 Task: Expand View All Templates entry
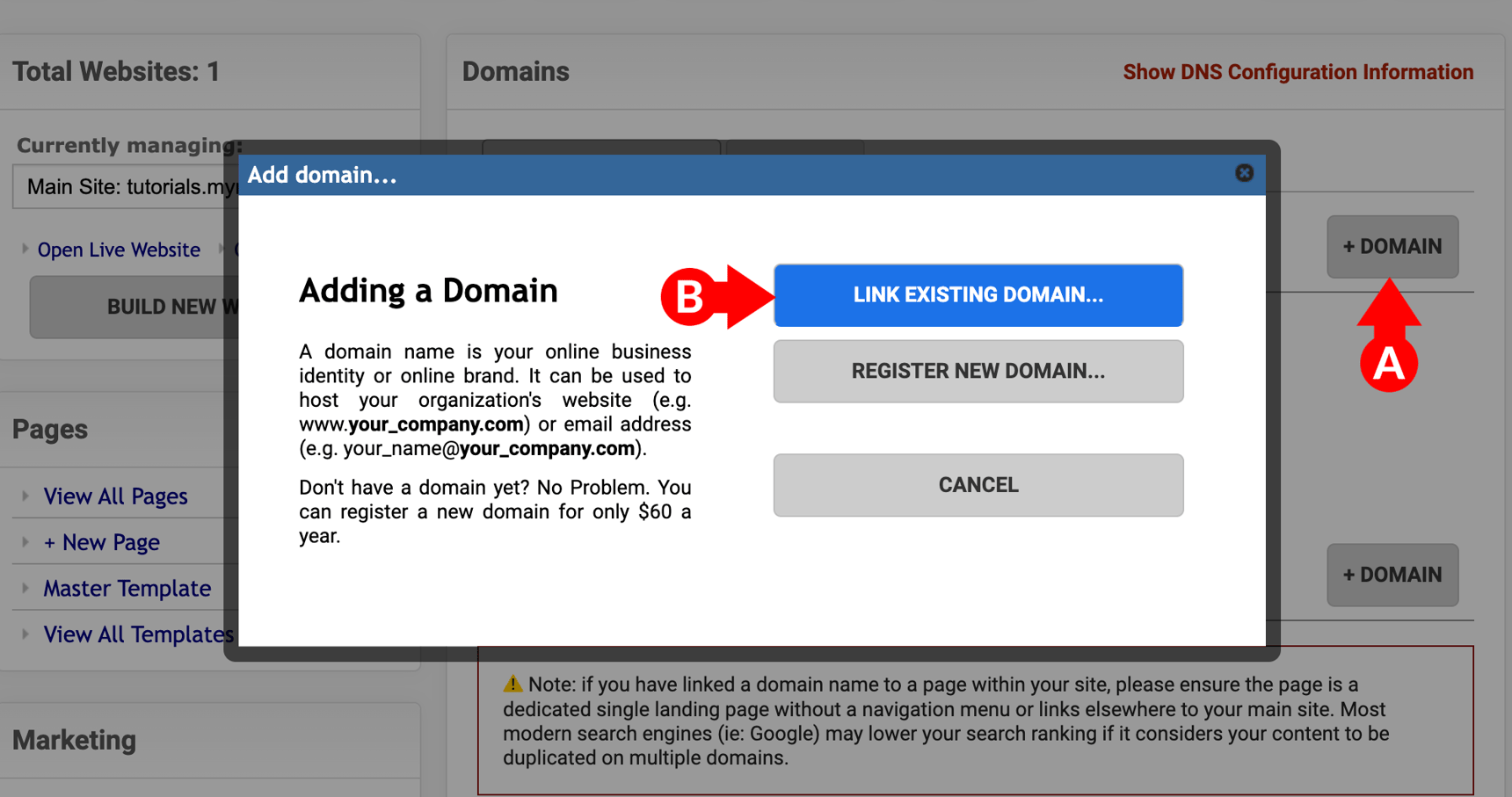[x=24, y=634]
